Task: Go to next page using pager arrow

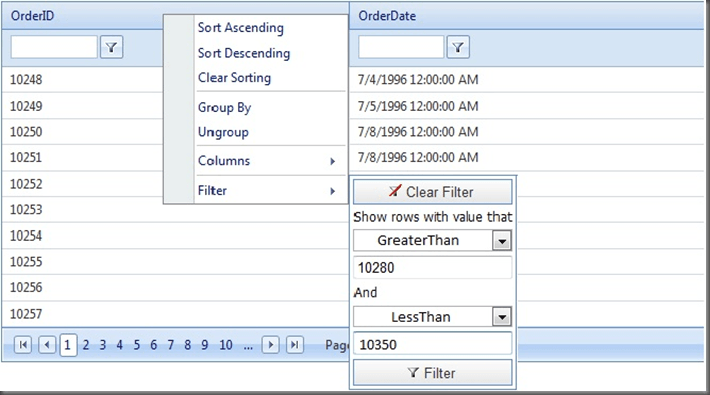Action: 270,345
